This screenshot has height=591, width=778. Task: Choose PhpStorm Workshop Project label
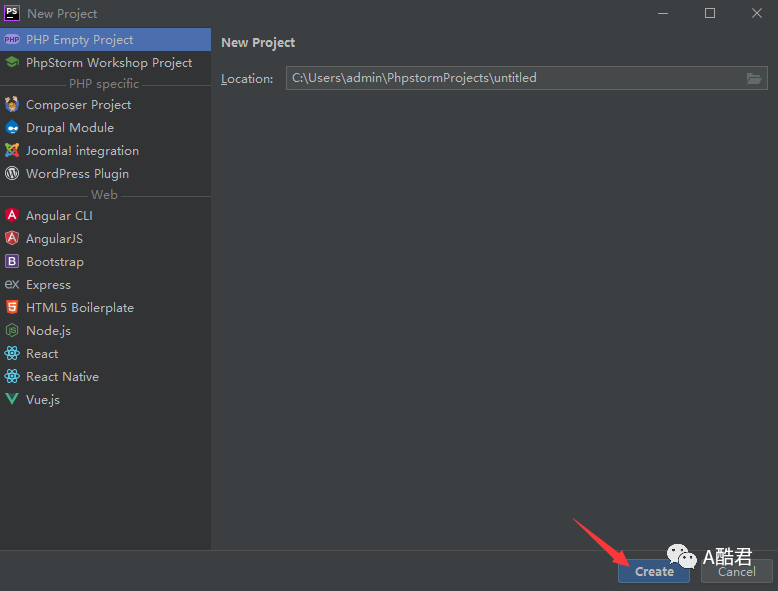109,63
